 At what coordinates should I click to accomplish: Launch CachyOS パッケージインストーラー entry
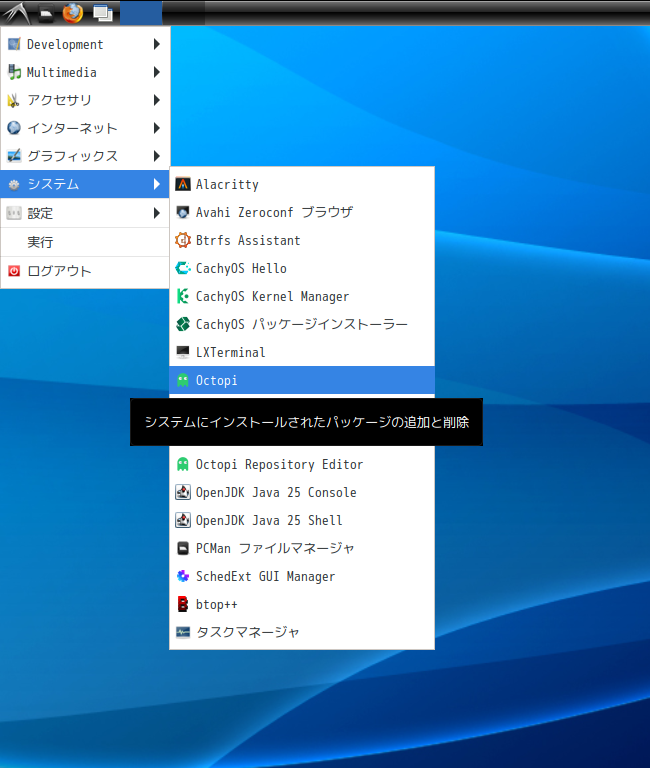pyautogui.click(x=302, y=324)
